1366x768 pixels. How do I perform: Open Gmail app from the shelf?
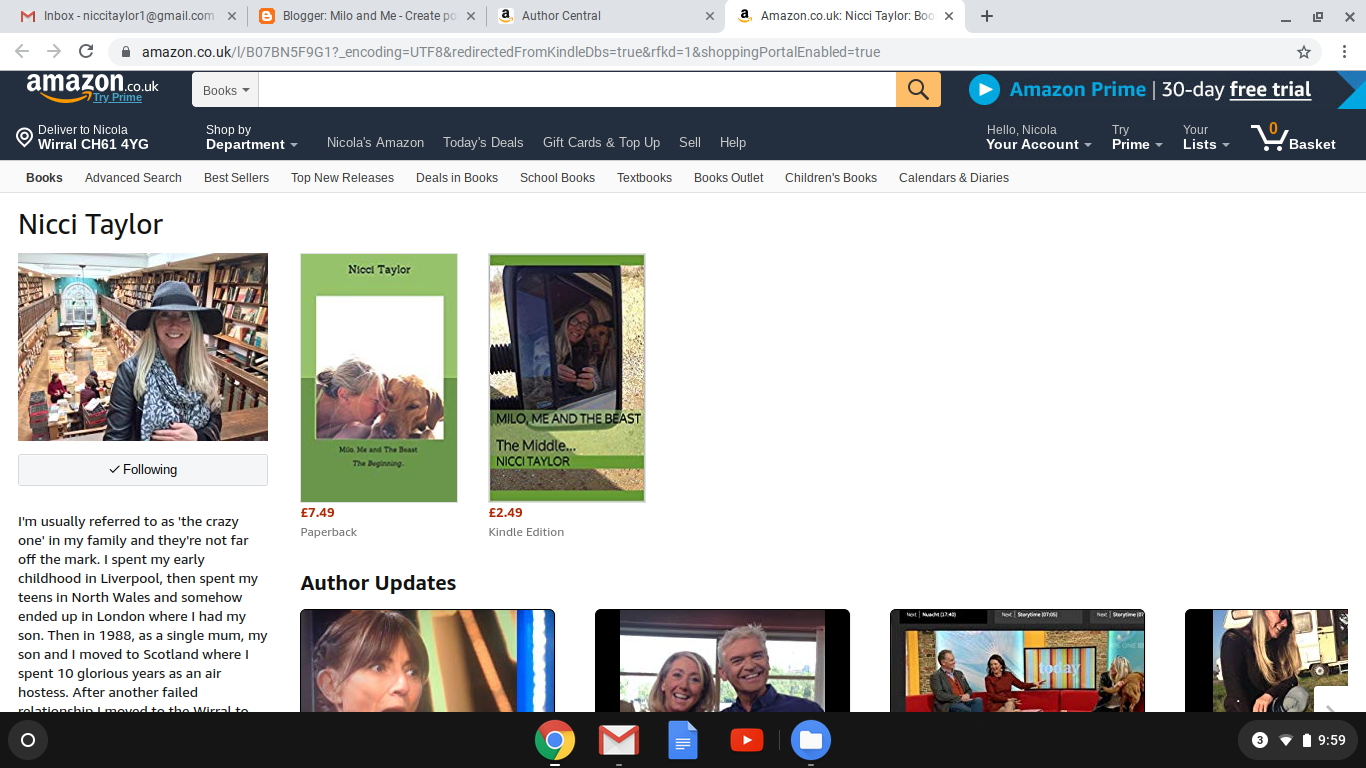pyautogui.click(x=619, y=740)
